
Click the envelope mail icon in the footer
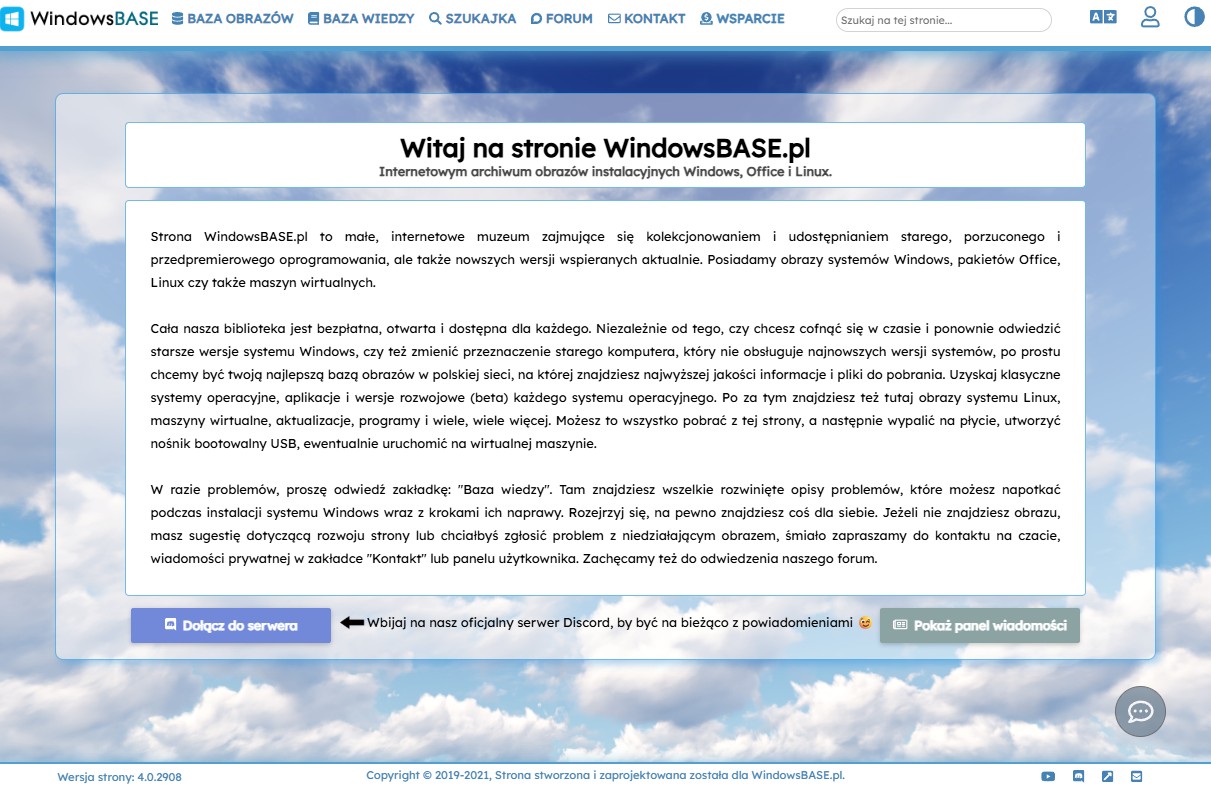[1136, 776]
